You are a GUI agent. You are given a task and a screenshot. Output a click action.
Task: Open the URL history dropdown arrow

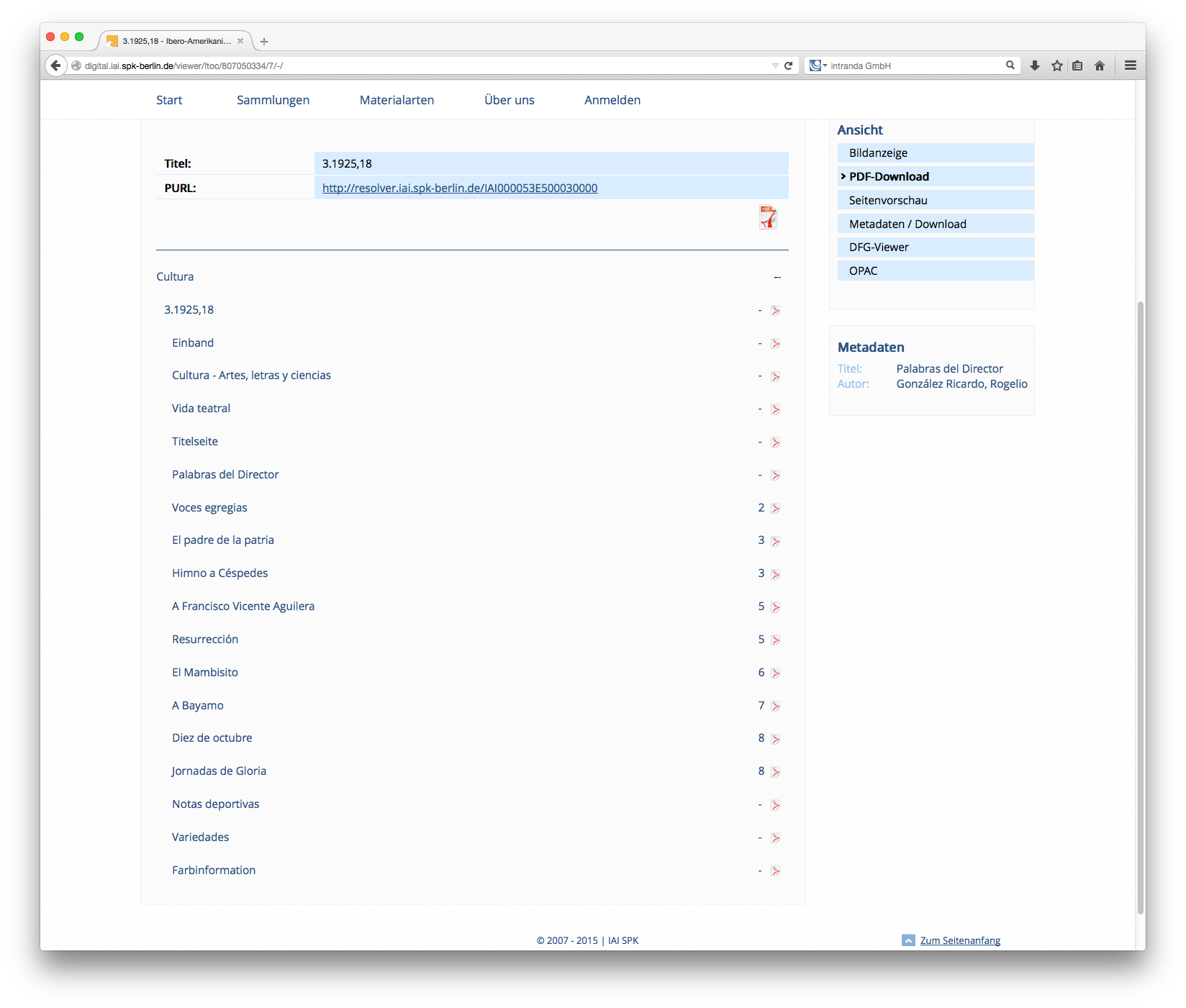(775, 65)
